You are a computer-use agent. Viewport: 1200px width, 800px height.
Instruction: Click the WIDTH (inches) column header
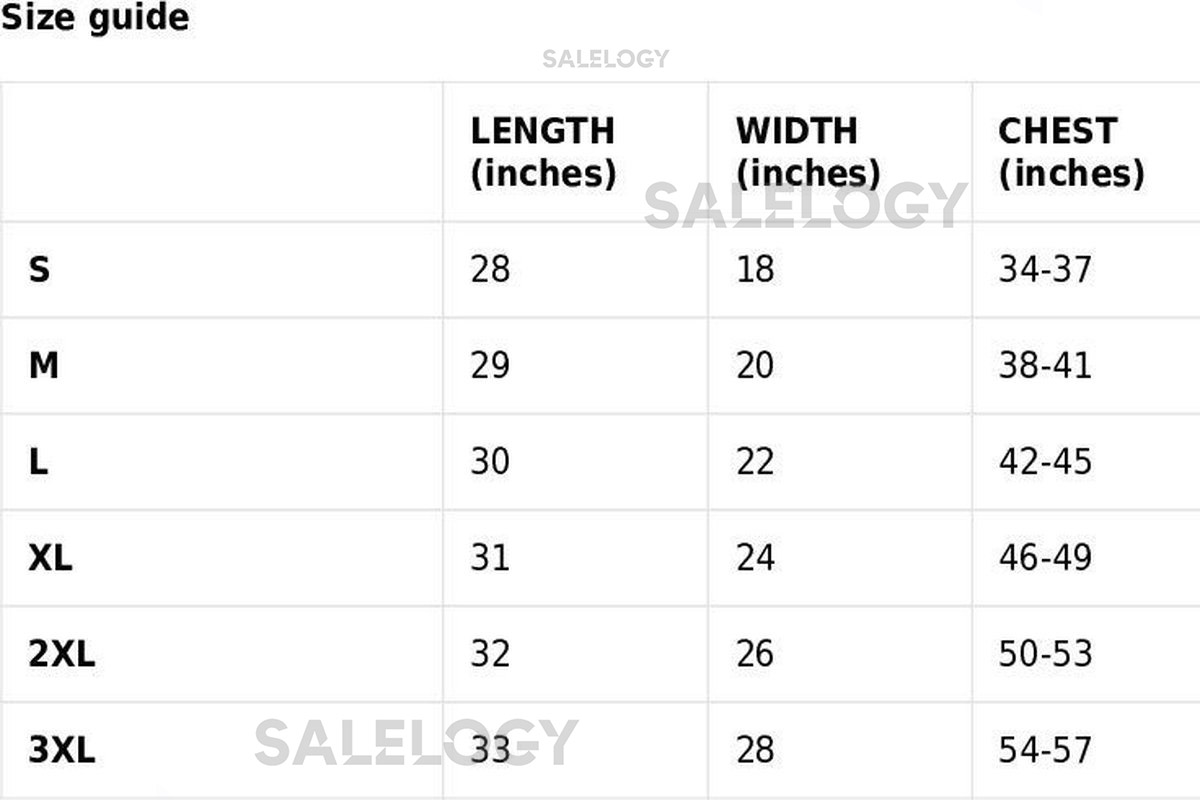coord(808,152)
